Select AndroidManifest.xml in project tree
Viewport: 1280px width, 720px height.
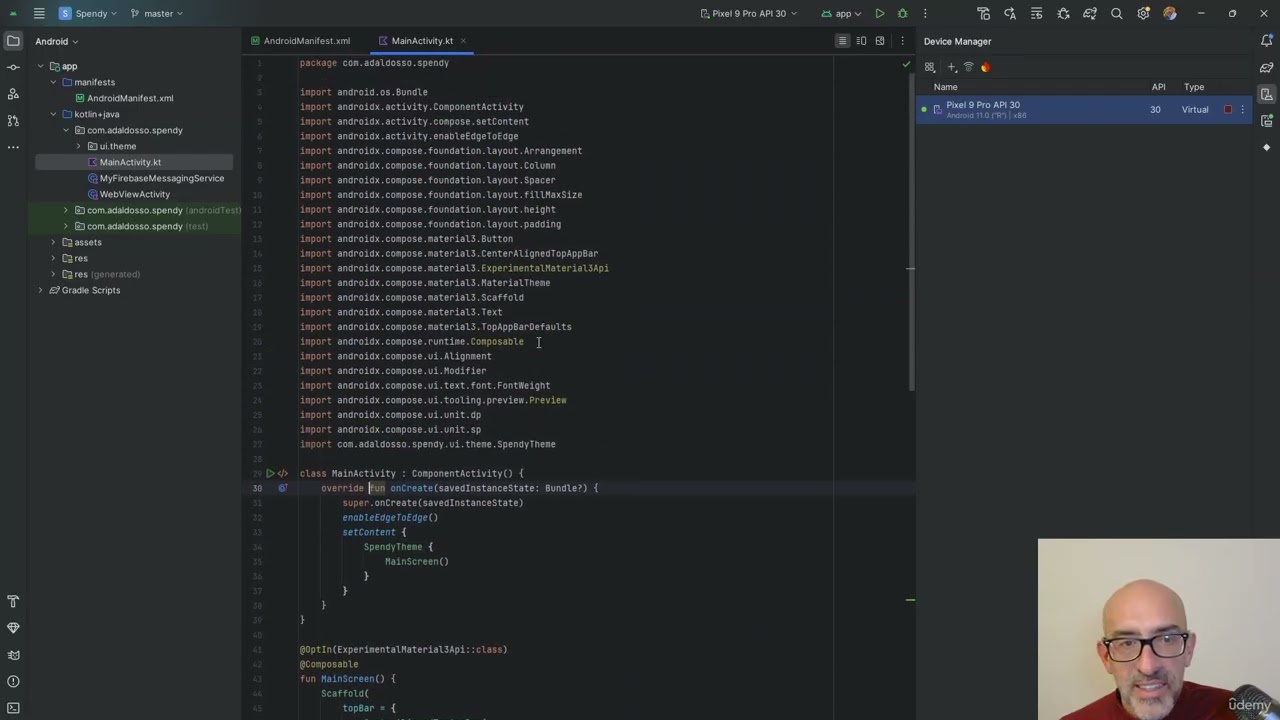[x=124, y=98]
